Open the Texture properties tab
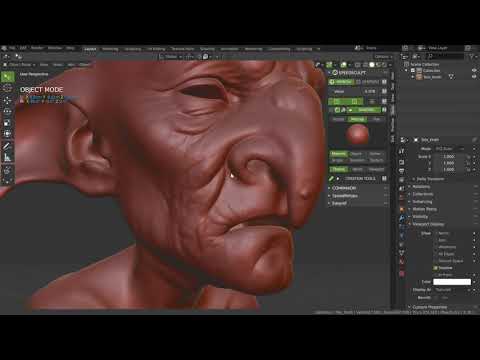This screenshot has height=360, width=480. [402, 274]
